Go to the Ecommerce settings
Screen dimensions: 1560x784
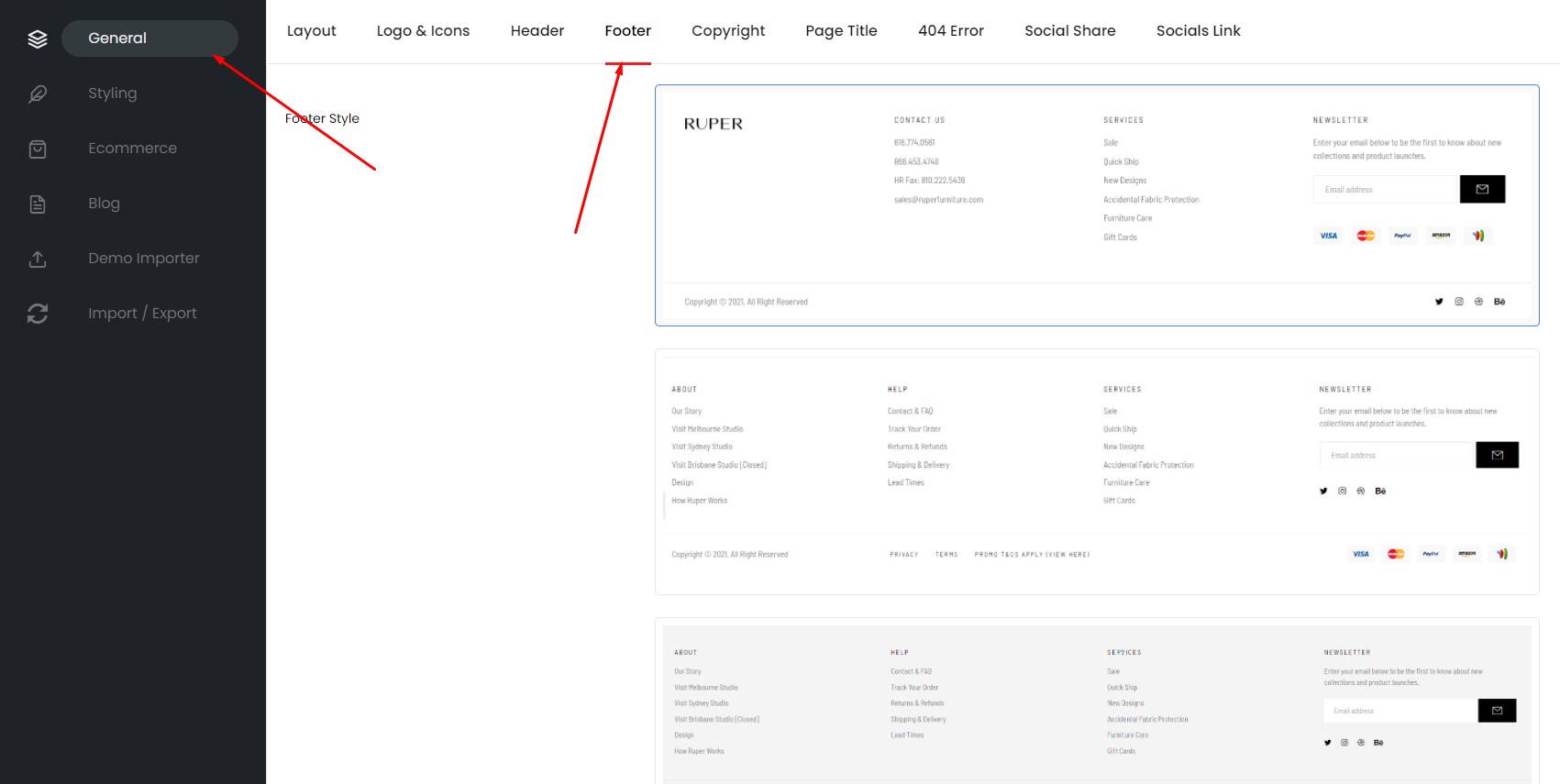click(133, 149)
